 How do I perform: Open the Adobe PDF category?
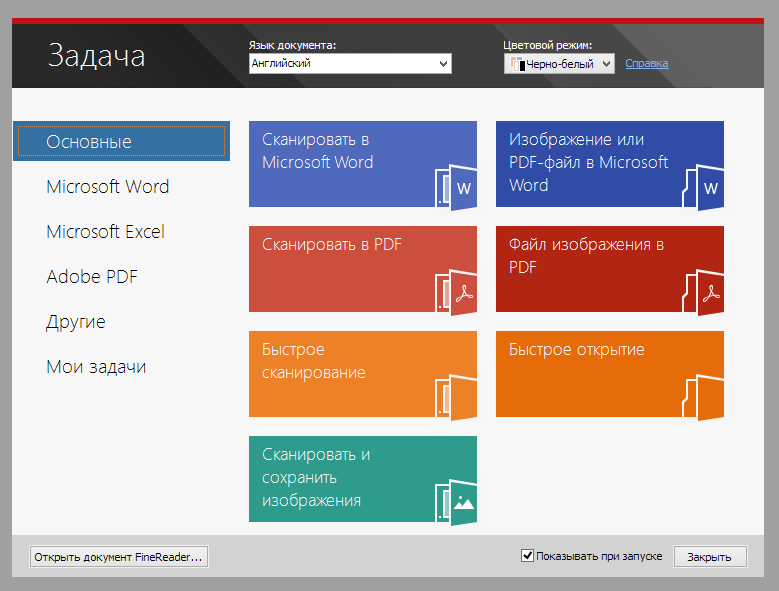(x=92, y=277)
